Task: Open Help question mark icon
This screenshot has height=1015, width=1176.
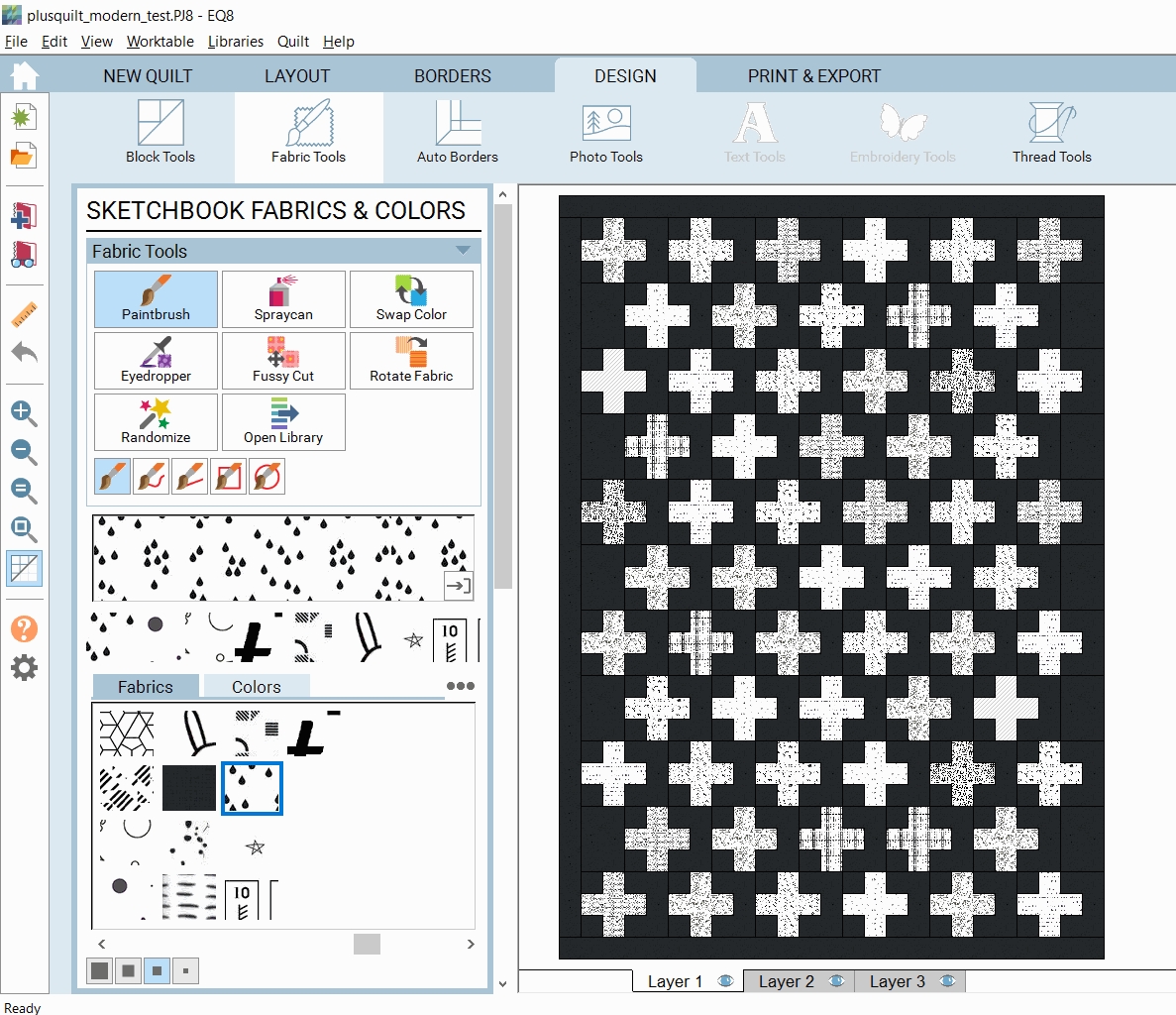Action: [x=24, y=628]
